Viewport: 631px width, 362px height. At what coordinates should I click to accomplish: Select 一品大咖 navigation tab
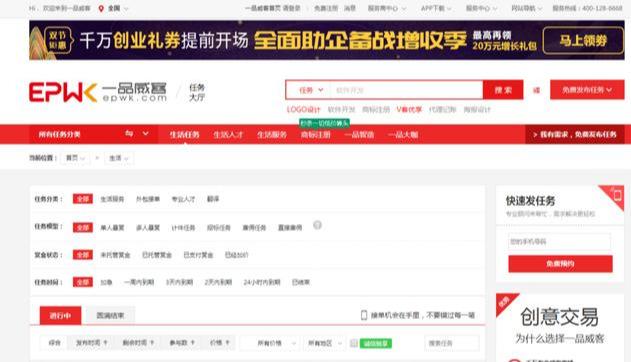coord(403,134)
